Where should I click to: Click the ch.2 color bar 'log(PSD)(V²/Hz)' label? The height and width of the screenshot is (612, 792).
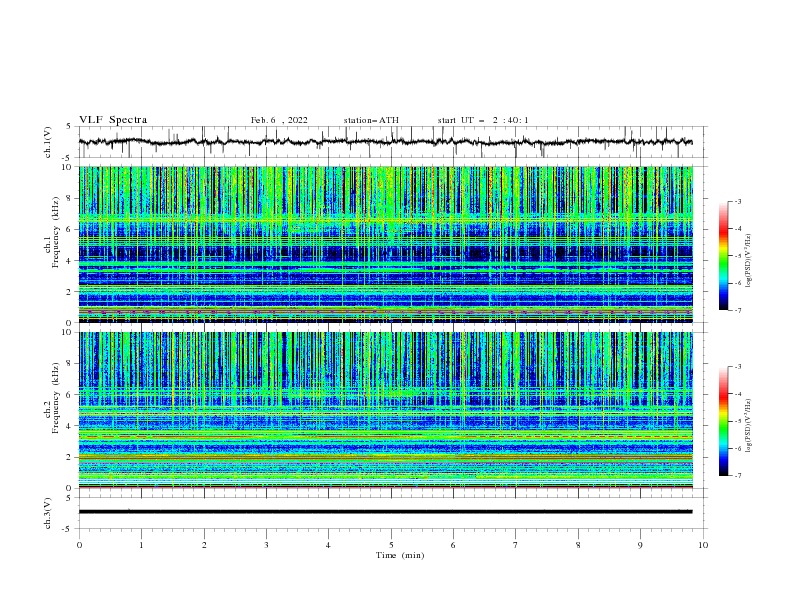[748, 426]
